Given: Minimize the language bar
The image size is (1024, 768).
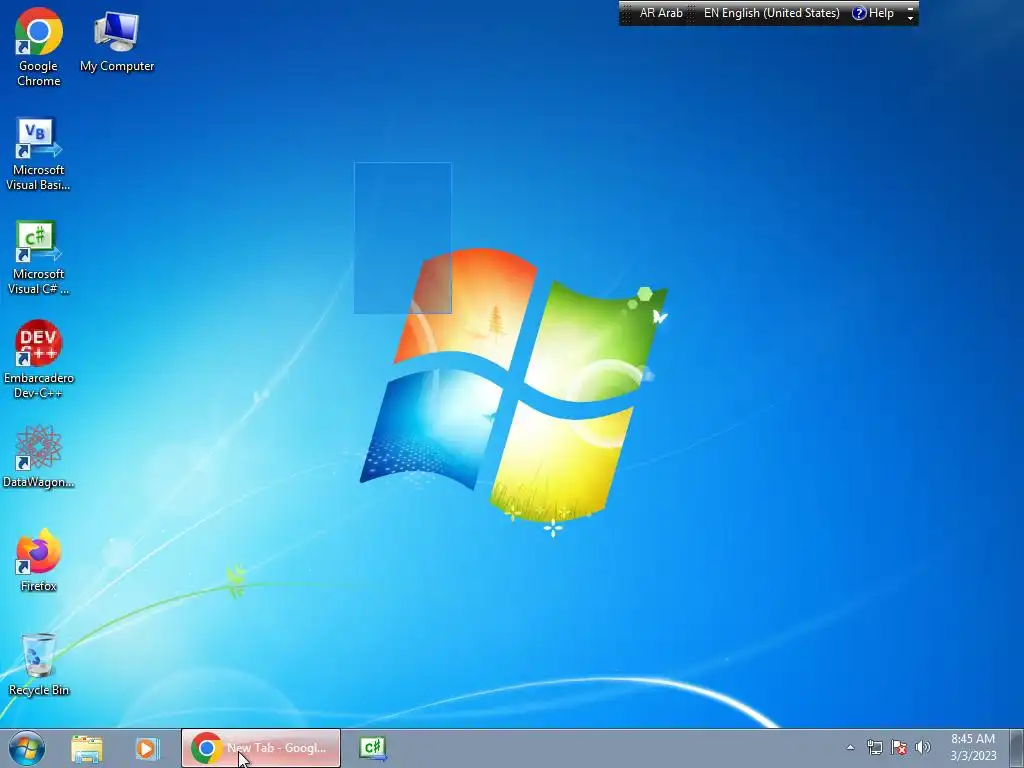Looking at the screenshot, I should (910, 8).
